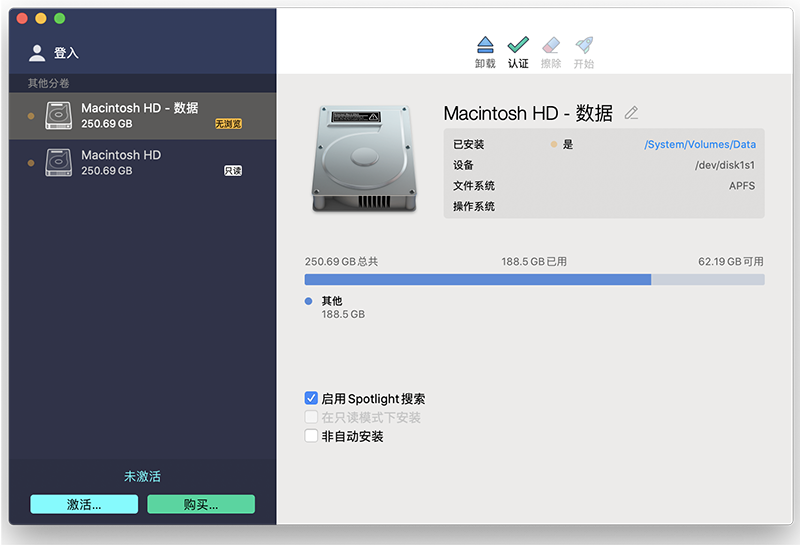Open the /System/Volumes/Data path link
The width and height of the screenshot is (800, 545).
point(699,144)
